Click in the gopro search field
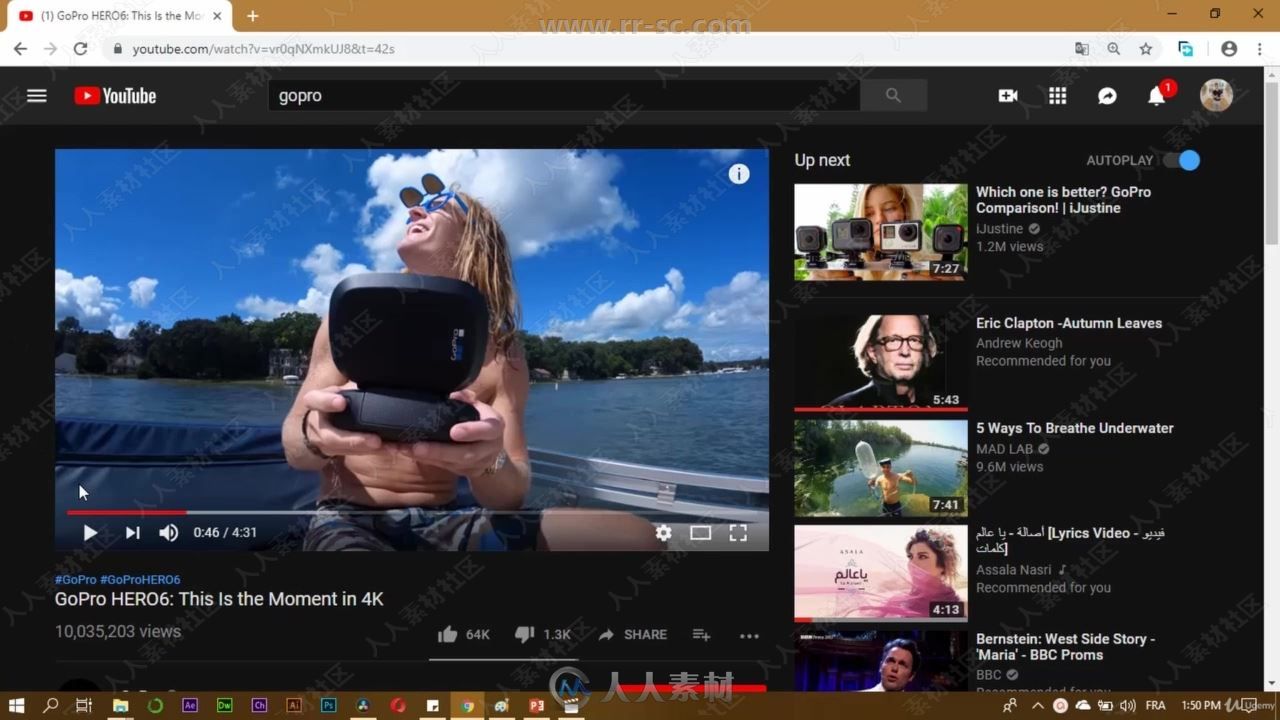The height and width of the screenshot is (720, 1280). 564,96
